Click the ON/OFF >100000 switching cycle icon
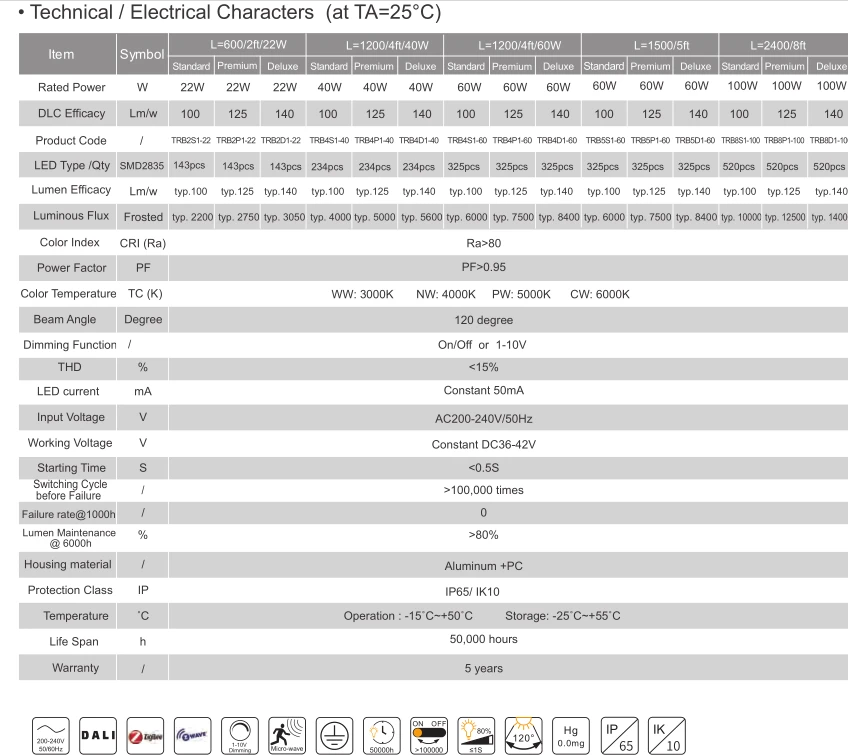Image resolution: width=848 pixels, height=755 pixels. tap(429, 736)
